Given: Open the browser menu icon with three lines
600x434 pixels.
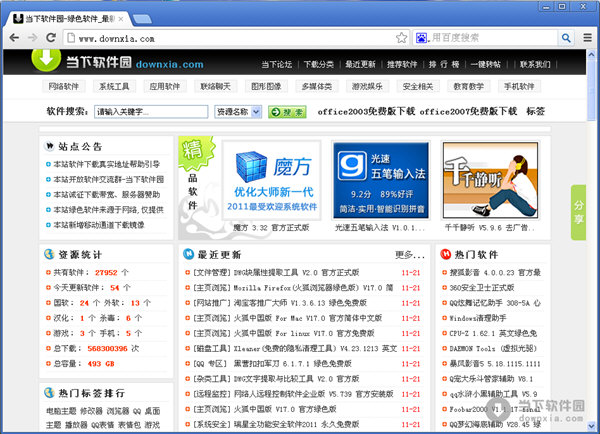Looking at the screenshot, I should tap(588, 38).
